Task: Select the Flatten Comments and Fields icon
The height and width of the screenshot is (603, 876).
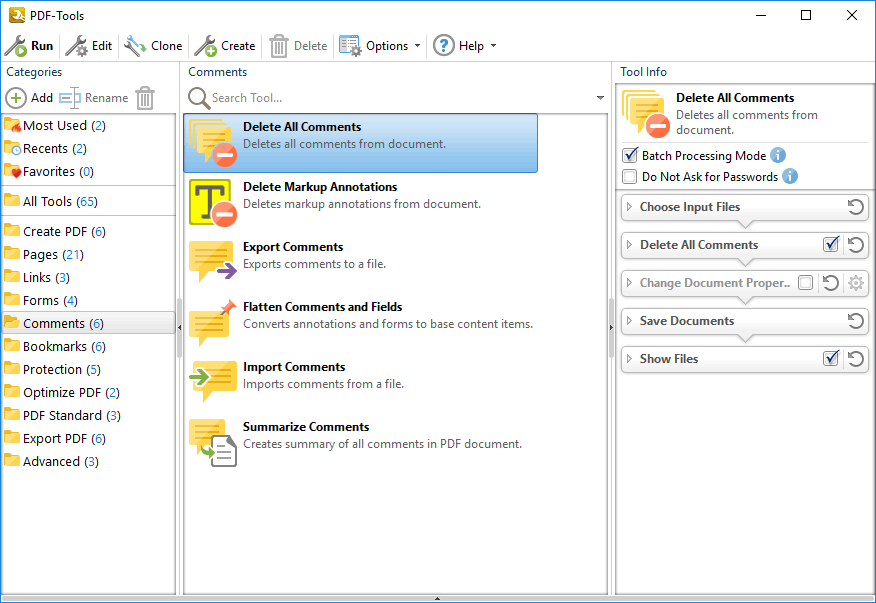Action: (213, 322)
